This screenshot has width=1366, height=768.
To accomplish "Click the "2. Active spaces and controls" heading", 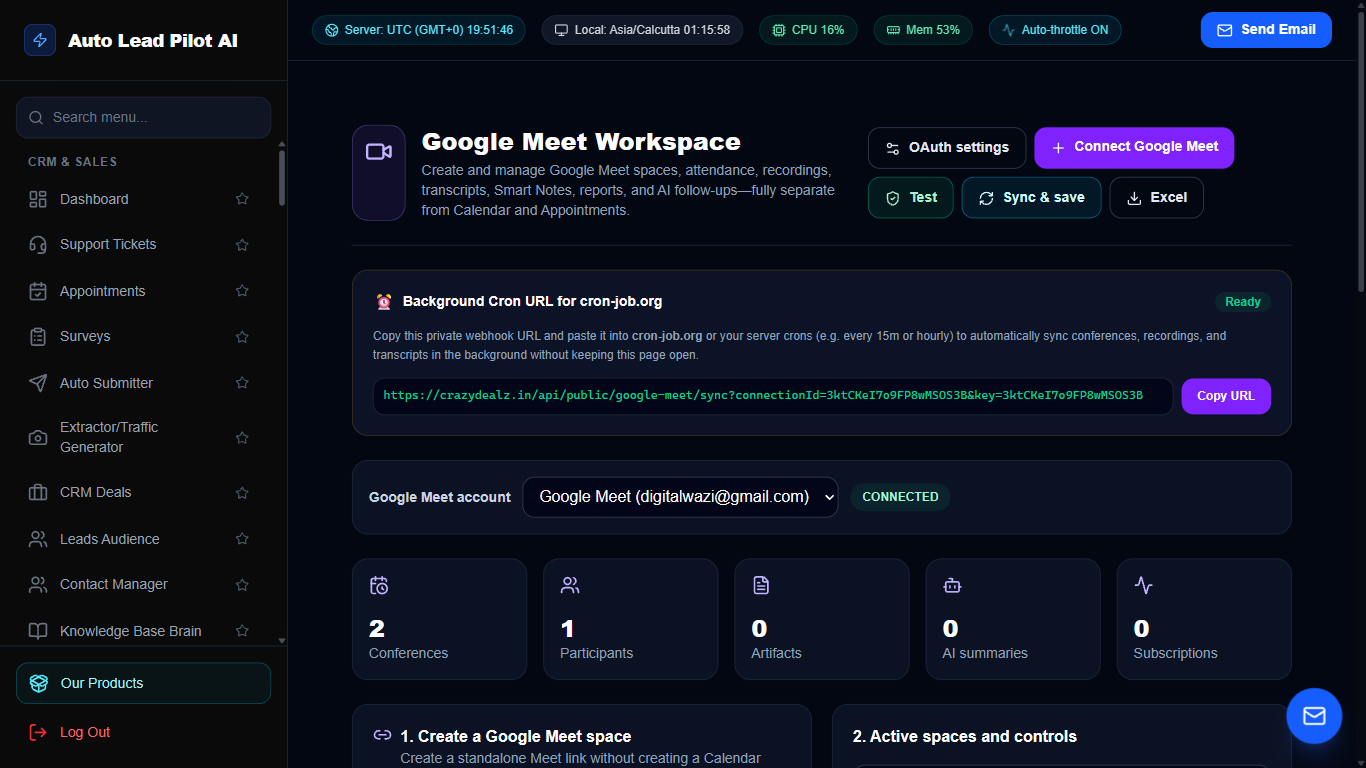I will point(965,737).
